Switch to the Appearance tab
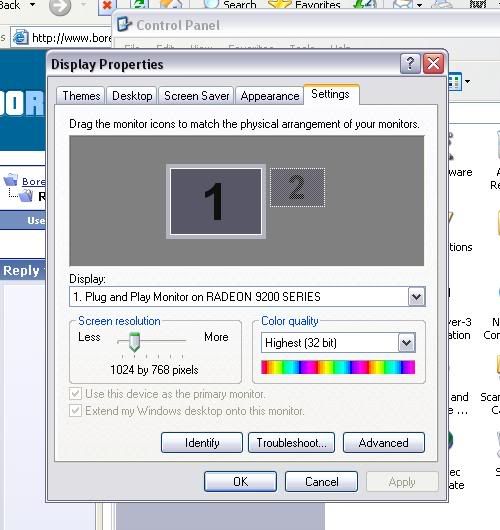Viewport: 500px width, 530px height. (270, 96)
